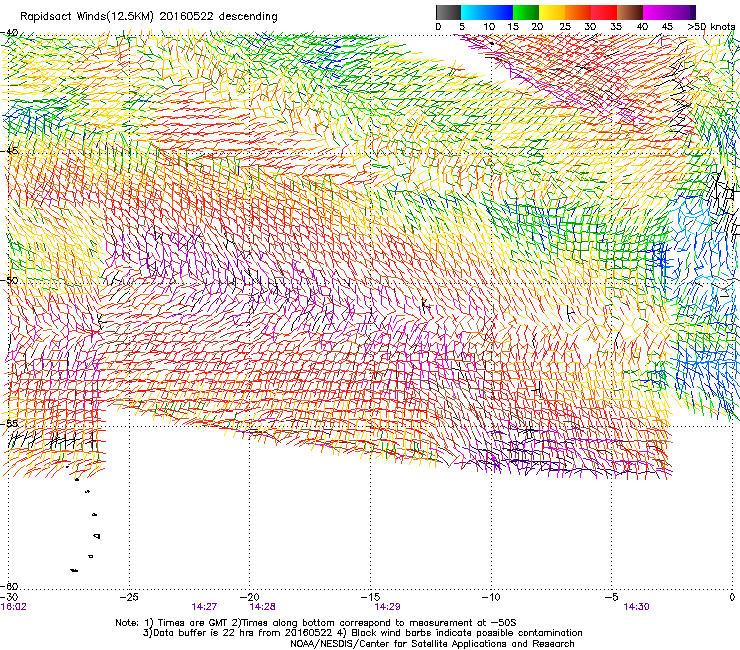Screen dimensions: 740x650
Task: Click the '14:28' time stamp
Action: click(262, 607)
